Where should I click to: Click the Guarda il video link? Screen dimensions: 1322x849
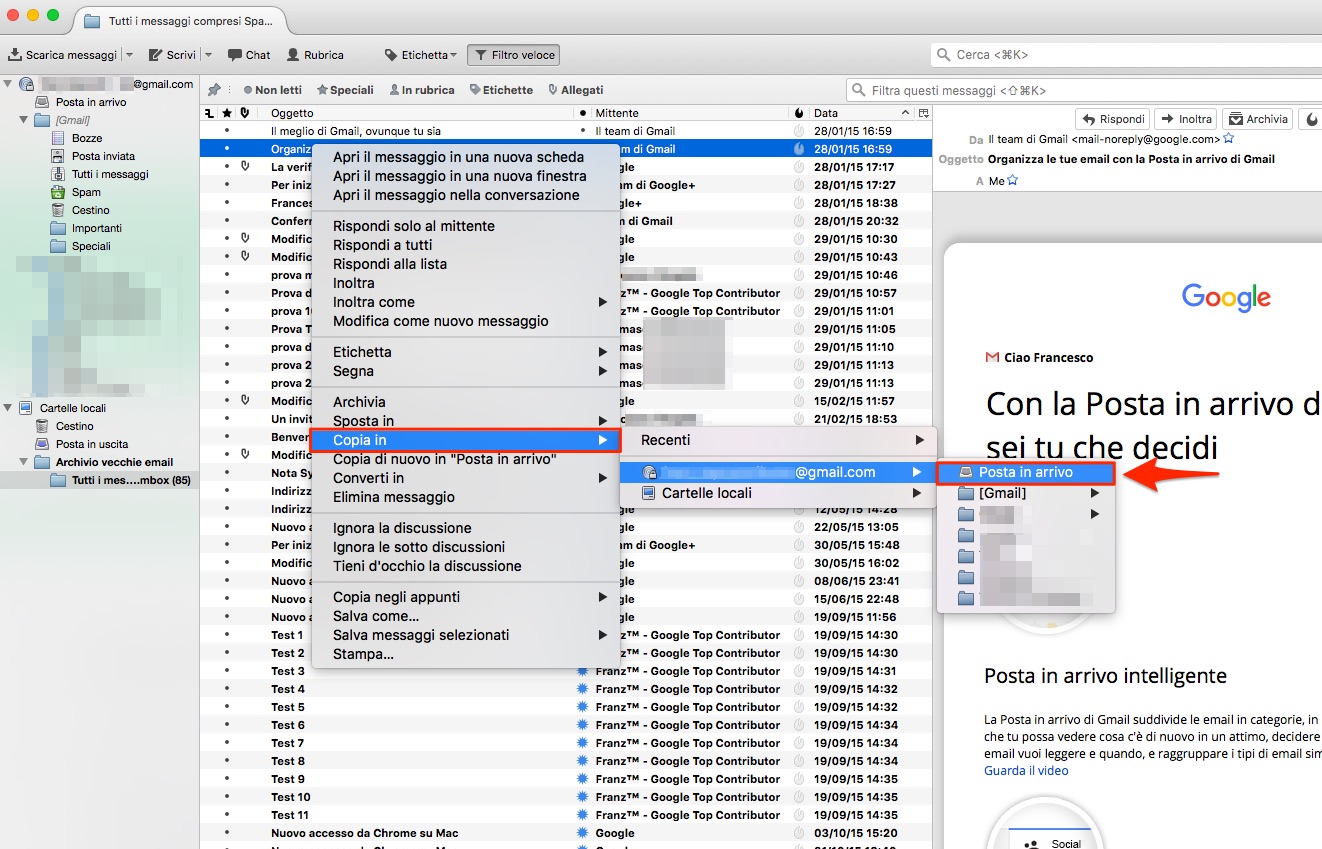pyautogui.click(x=1026, y=771)
